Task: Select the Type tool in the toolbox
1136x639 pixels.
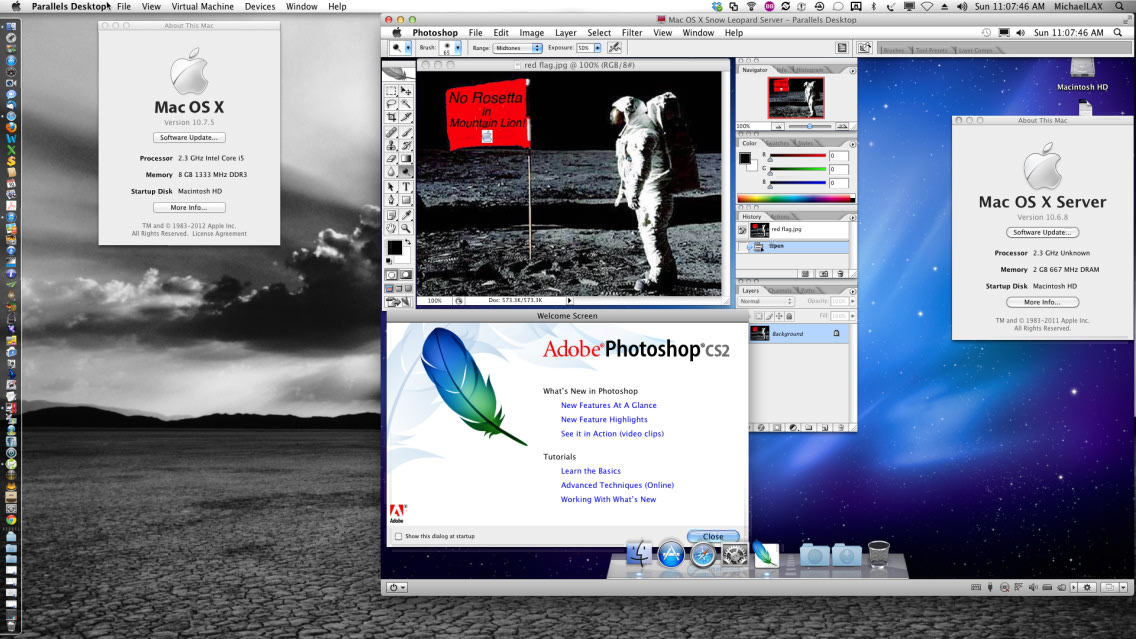Action: coord(406,186)
